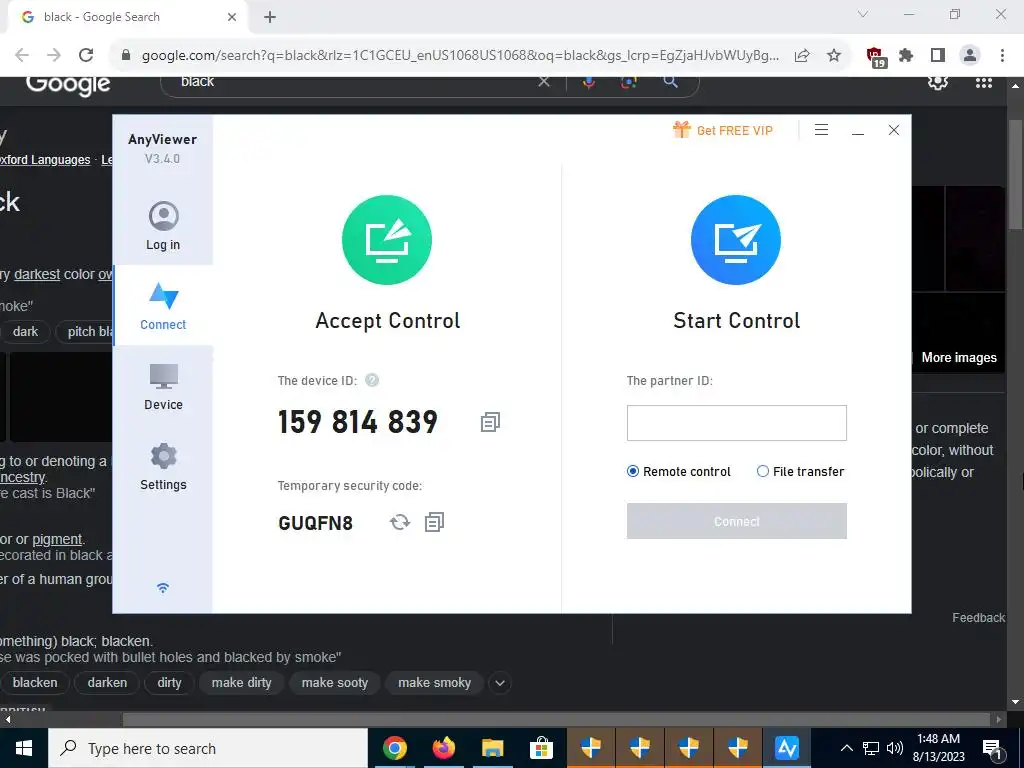Click the More images link
This screenshot has height=768, width=1024.
click(959, 357)
